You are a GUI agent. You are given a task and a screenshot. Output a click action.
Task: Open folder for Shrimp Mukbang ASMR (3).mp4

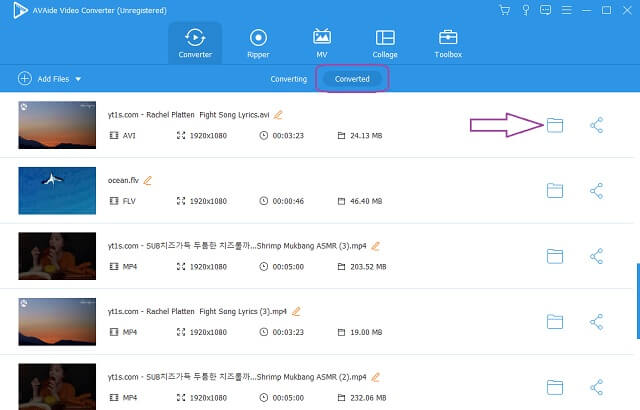tap(555, 256)
